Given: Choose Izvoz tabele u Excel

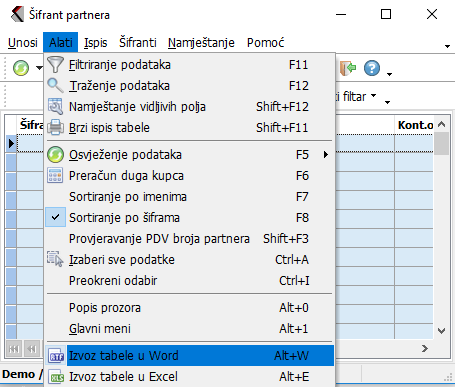Looking at the screenshot, I should pos(190,377).
